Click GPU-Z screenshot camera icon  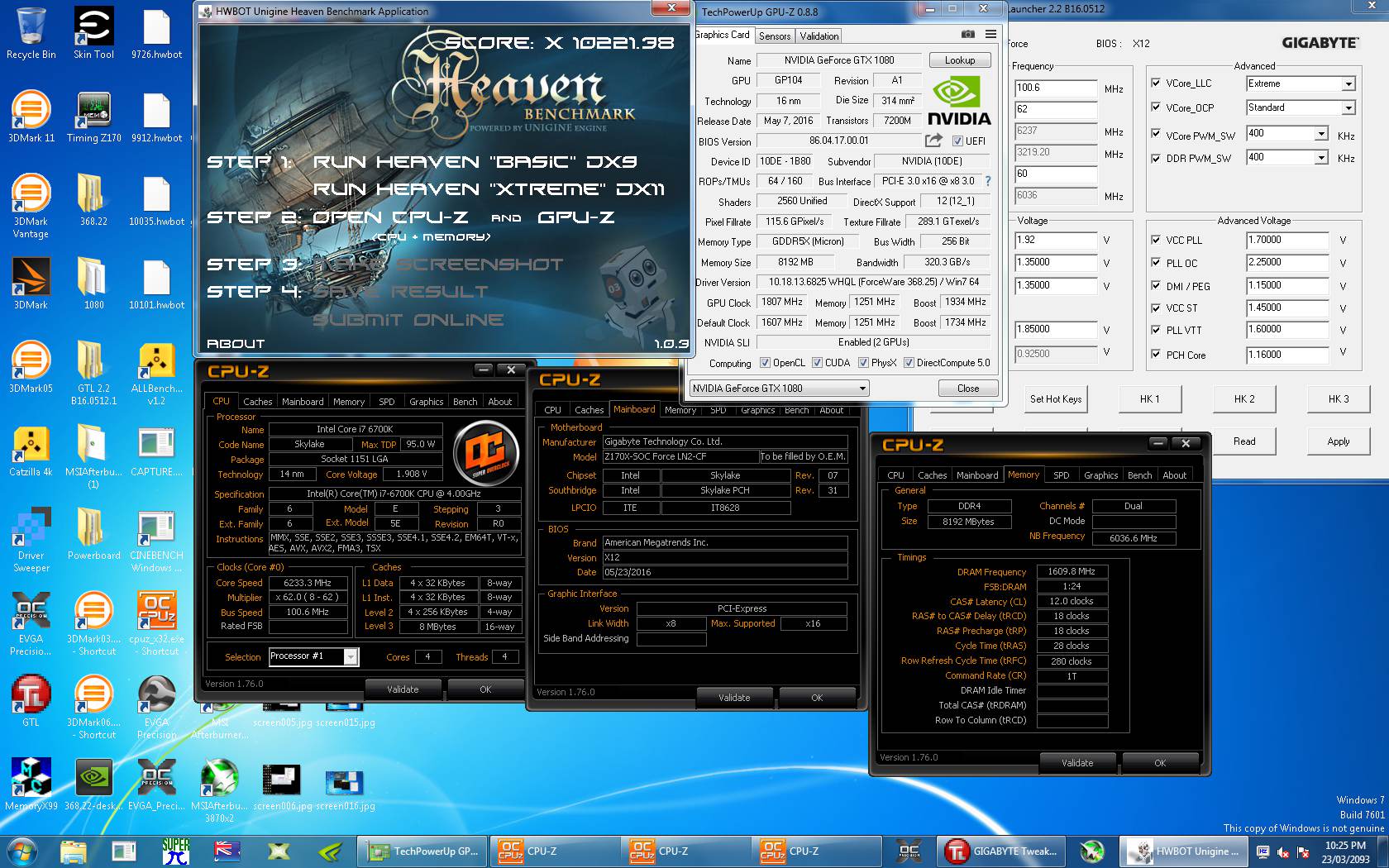967,35
